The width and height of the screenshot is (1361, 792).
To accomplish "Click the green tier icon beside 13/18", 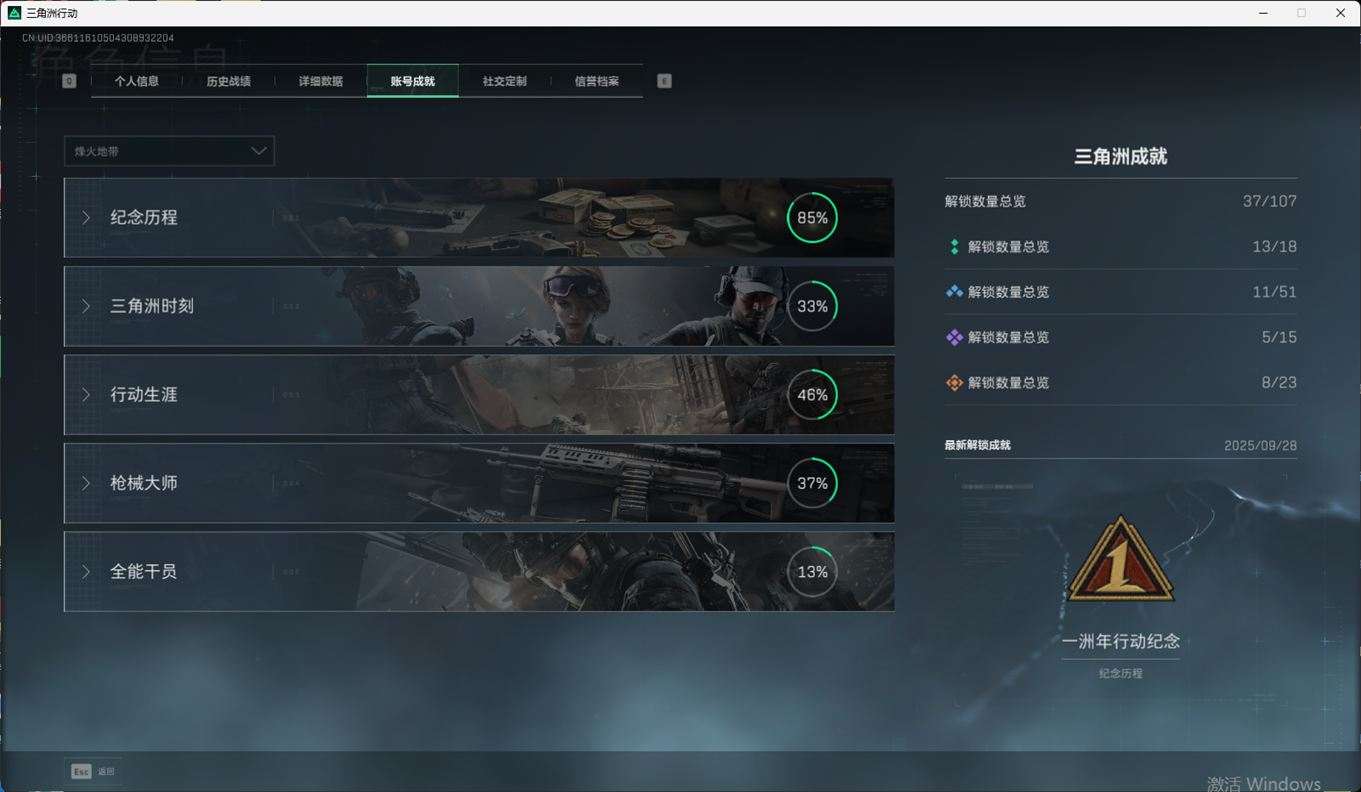I will coord(954,246).
